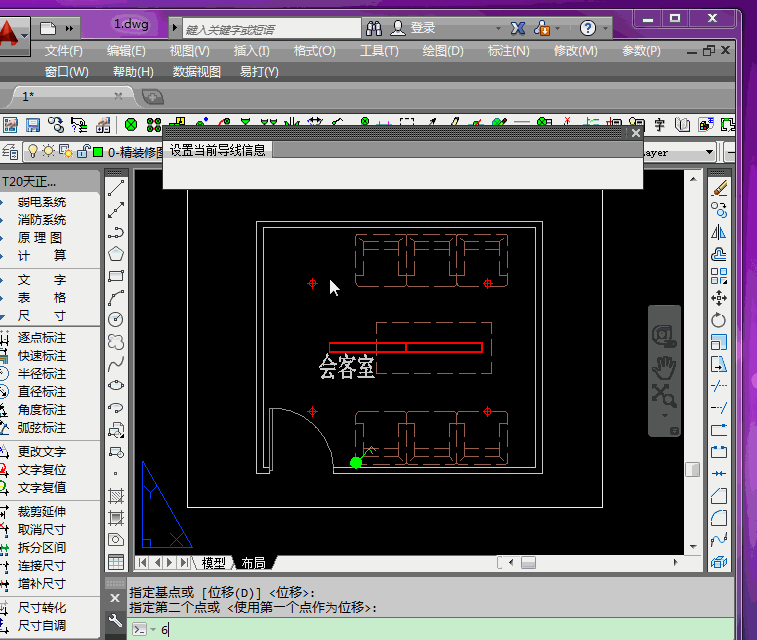The height and width of the screenshot is (640, 757).
Task: Select the Line draw tool
Action: [x=116, y=188]
